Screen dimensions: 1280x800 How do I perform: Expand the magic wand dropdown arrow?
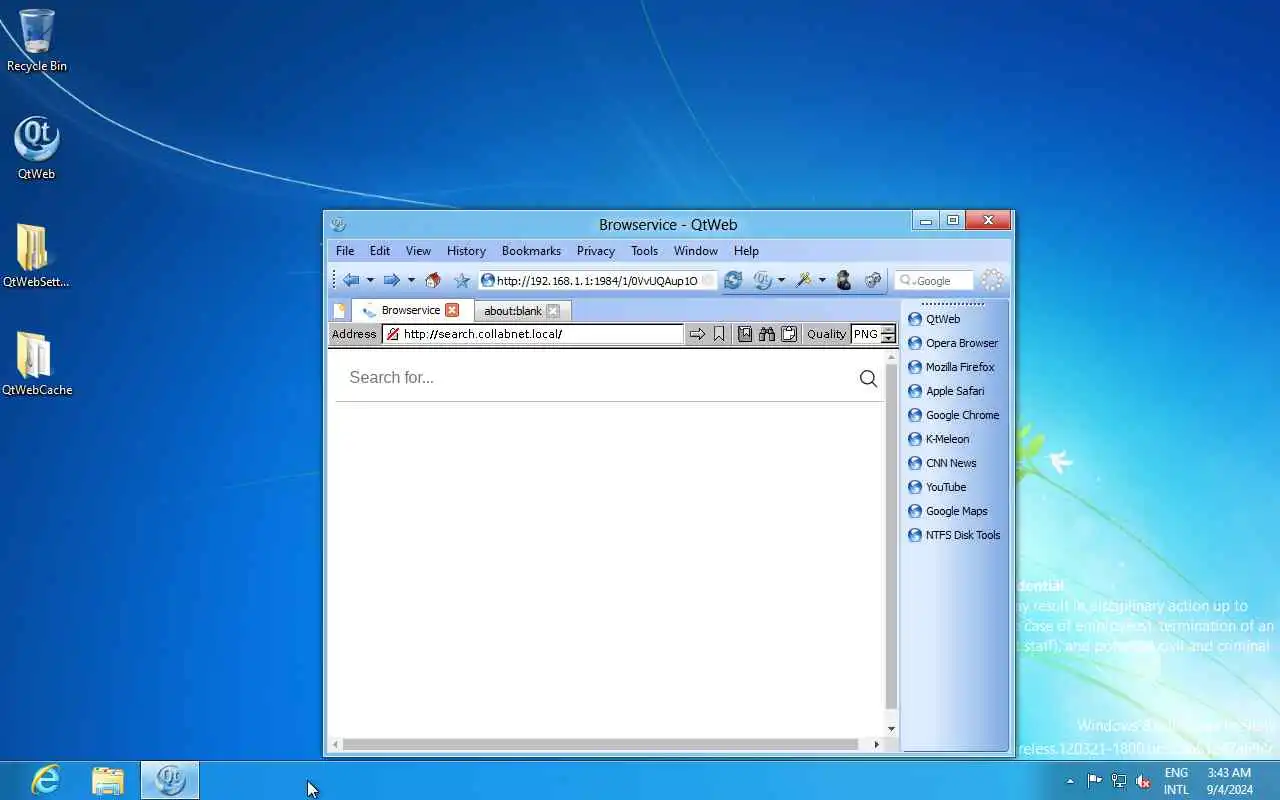(x=822, y=281)
